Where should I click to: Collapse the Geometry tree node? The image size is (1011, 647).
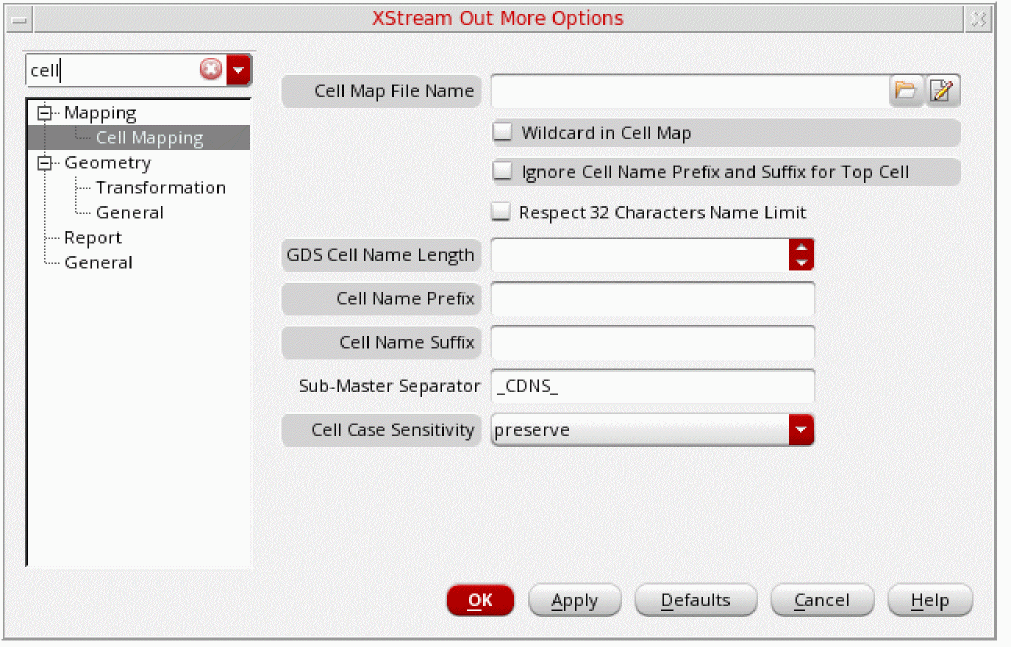click(x=44, y=163)
